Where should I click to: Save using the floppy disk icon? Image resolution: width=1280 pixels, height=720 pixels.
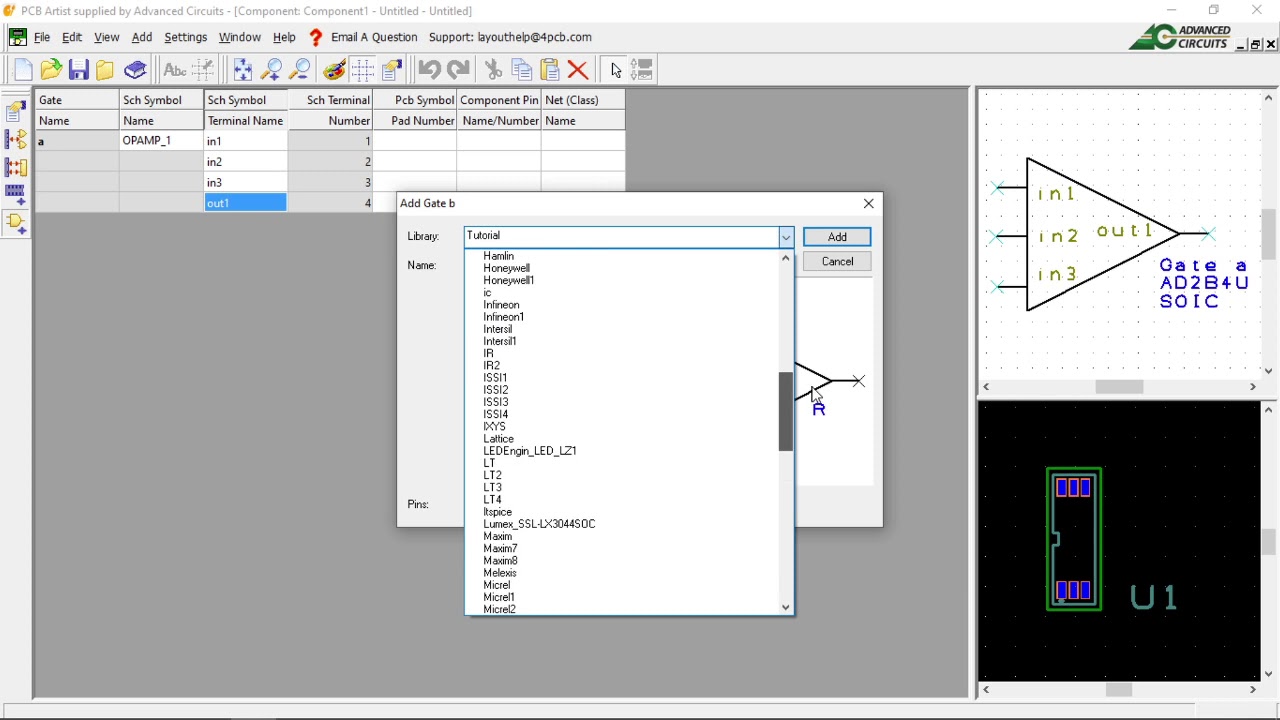(78, 69)
